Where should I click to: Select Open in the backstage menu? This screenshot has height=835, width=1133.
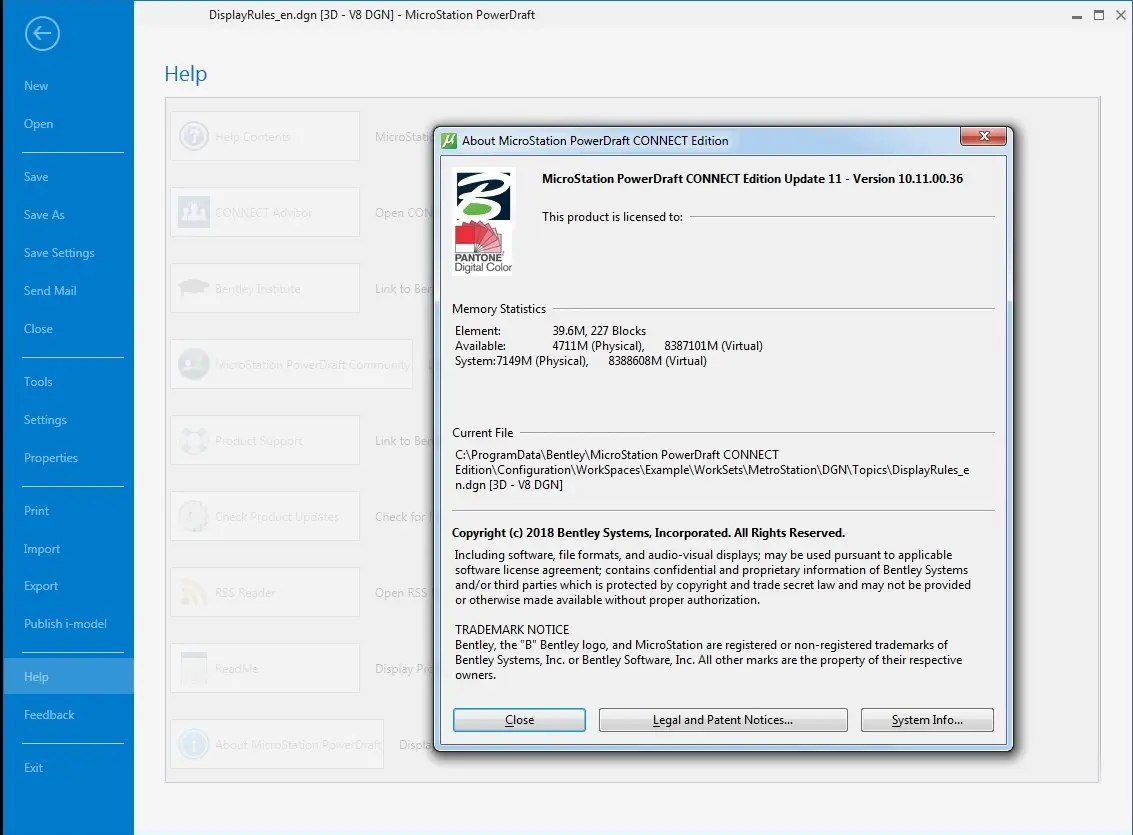[x=38, y=124]
